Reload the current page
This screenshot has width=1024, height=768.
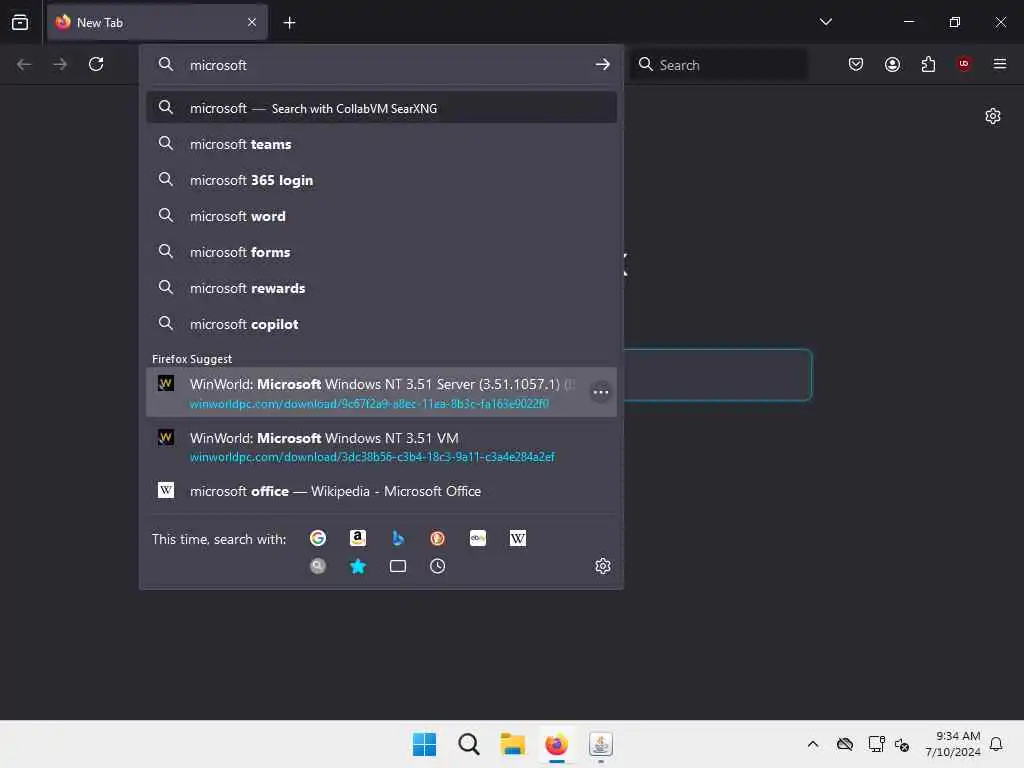tap(96, 64)
